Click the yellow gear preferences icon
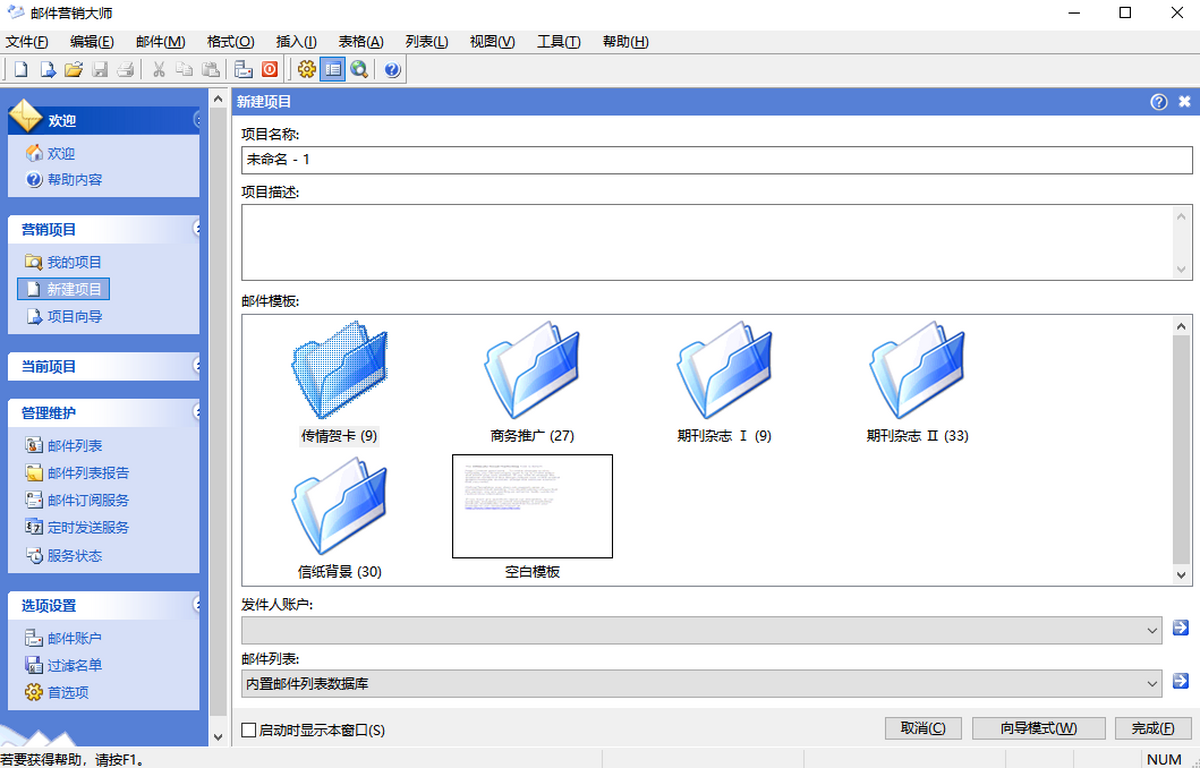Image resolution: width=1200 pixels, height=768 pixels. point(307,70)
